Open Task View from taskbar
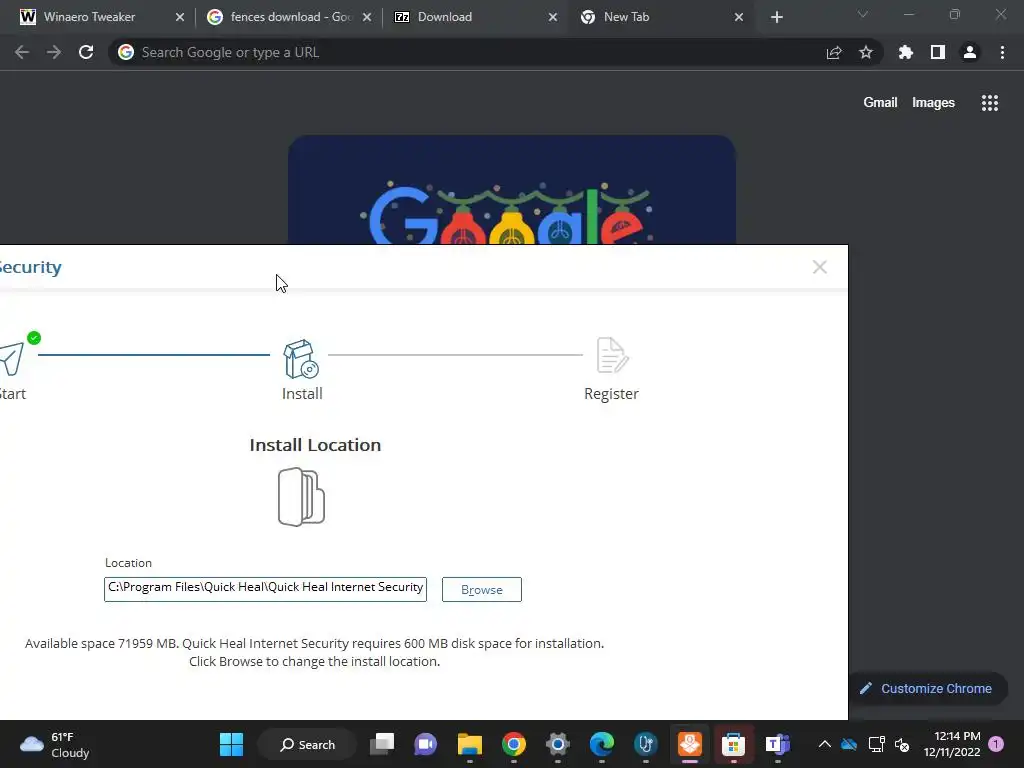 pos(382,744)
